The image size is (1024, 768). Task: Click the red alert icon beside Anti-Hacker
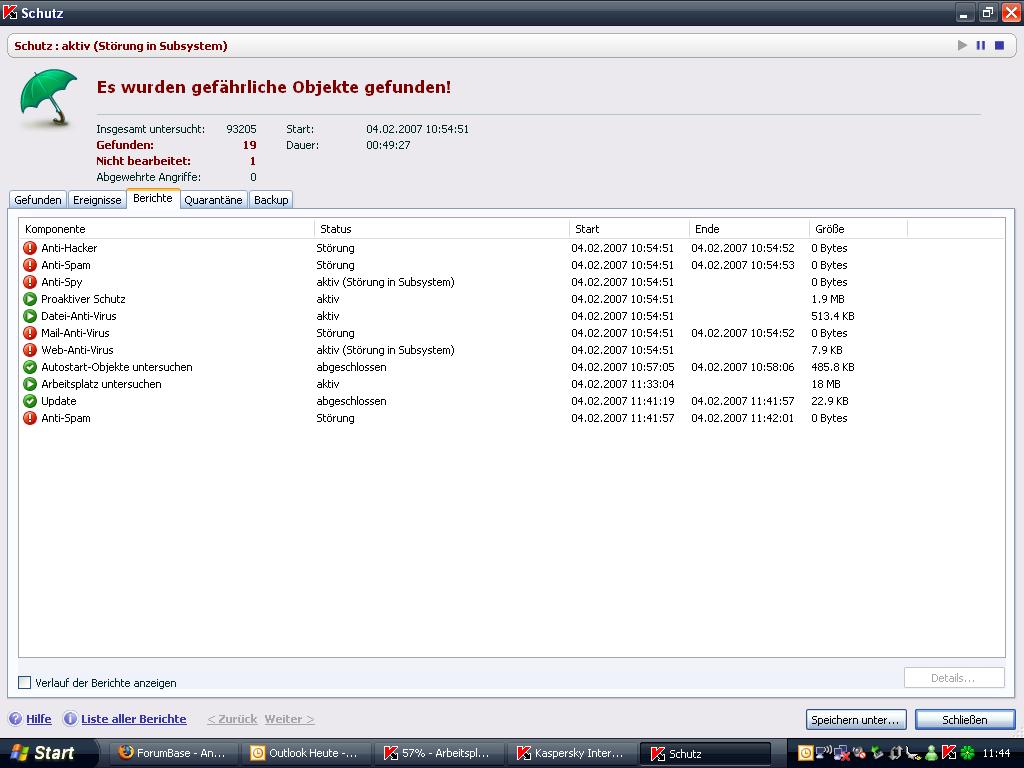tap(30, 248)
